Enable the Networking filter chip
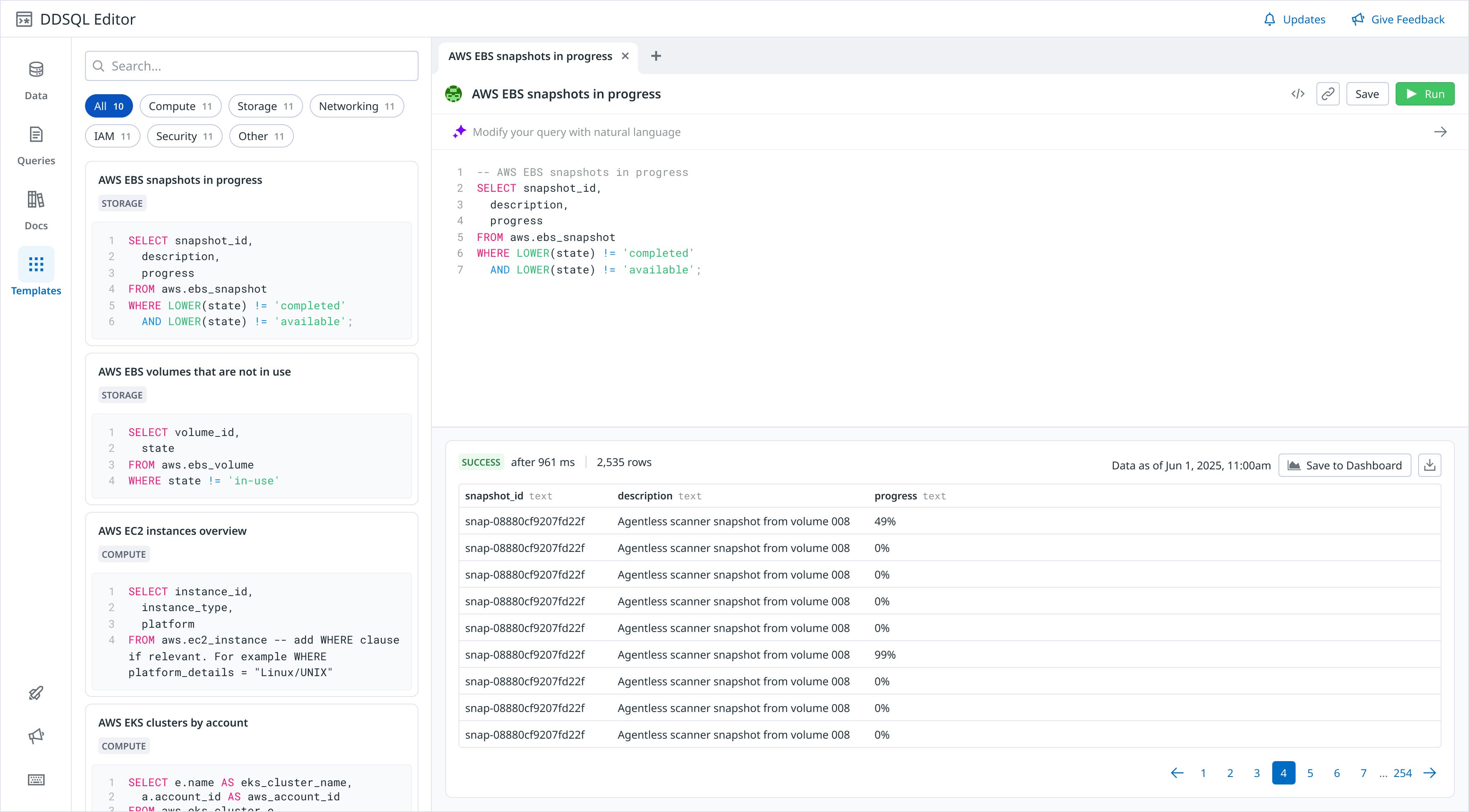Image resolution: width=1469 pixels, height=812 pixels. (356, 105)
